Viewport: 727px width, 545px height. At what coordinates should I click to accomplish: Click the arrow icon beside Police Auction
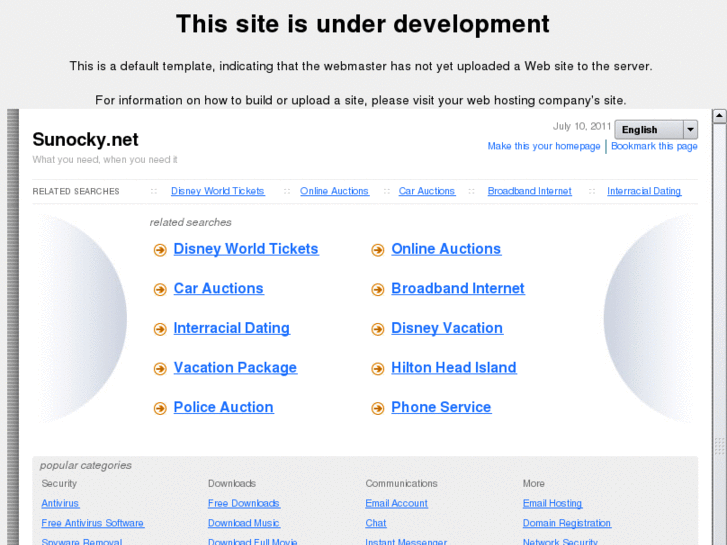tap(160, 408)
